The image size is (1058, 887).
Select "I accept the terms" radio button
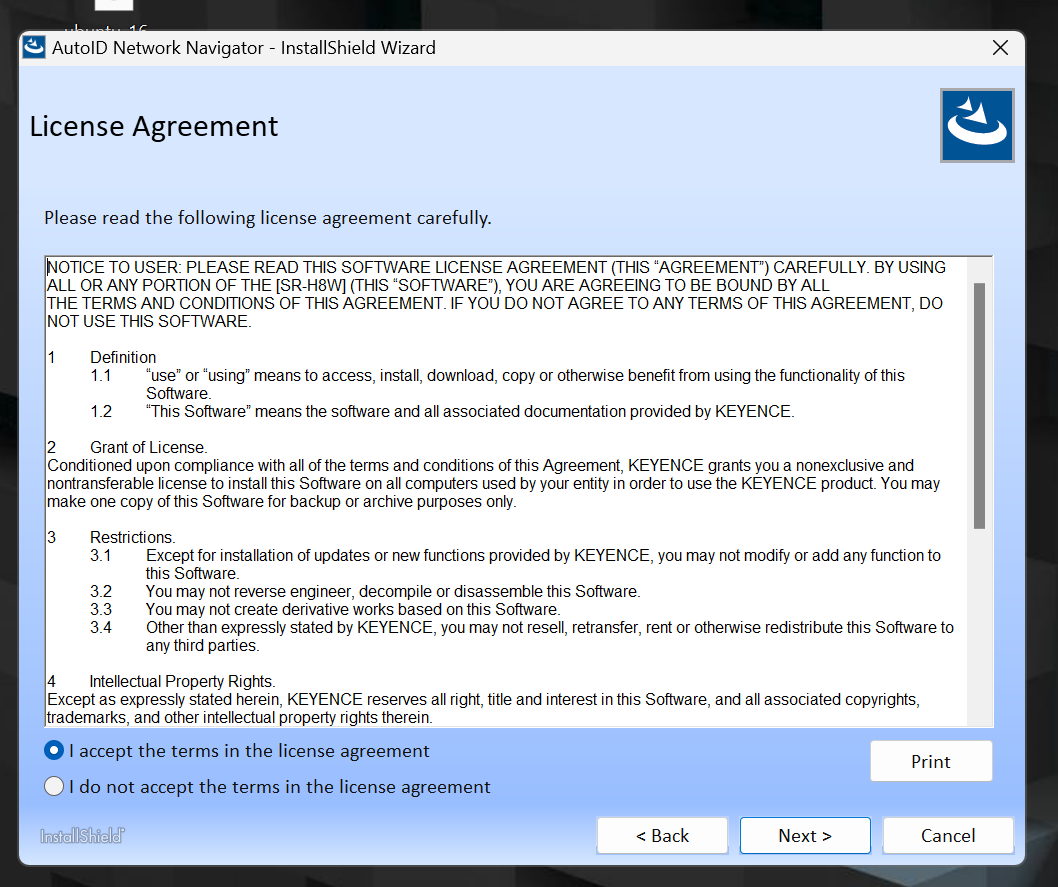(x=54, y=751)
